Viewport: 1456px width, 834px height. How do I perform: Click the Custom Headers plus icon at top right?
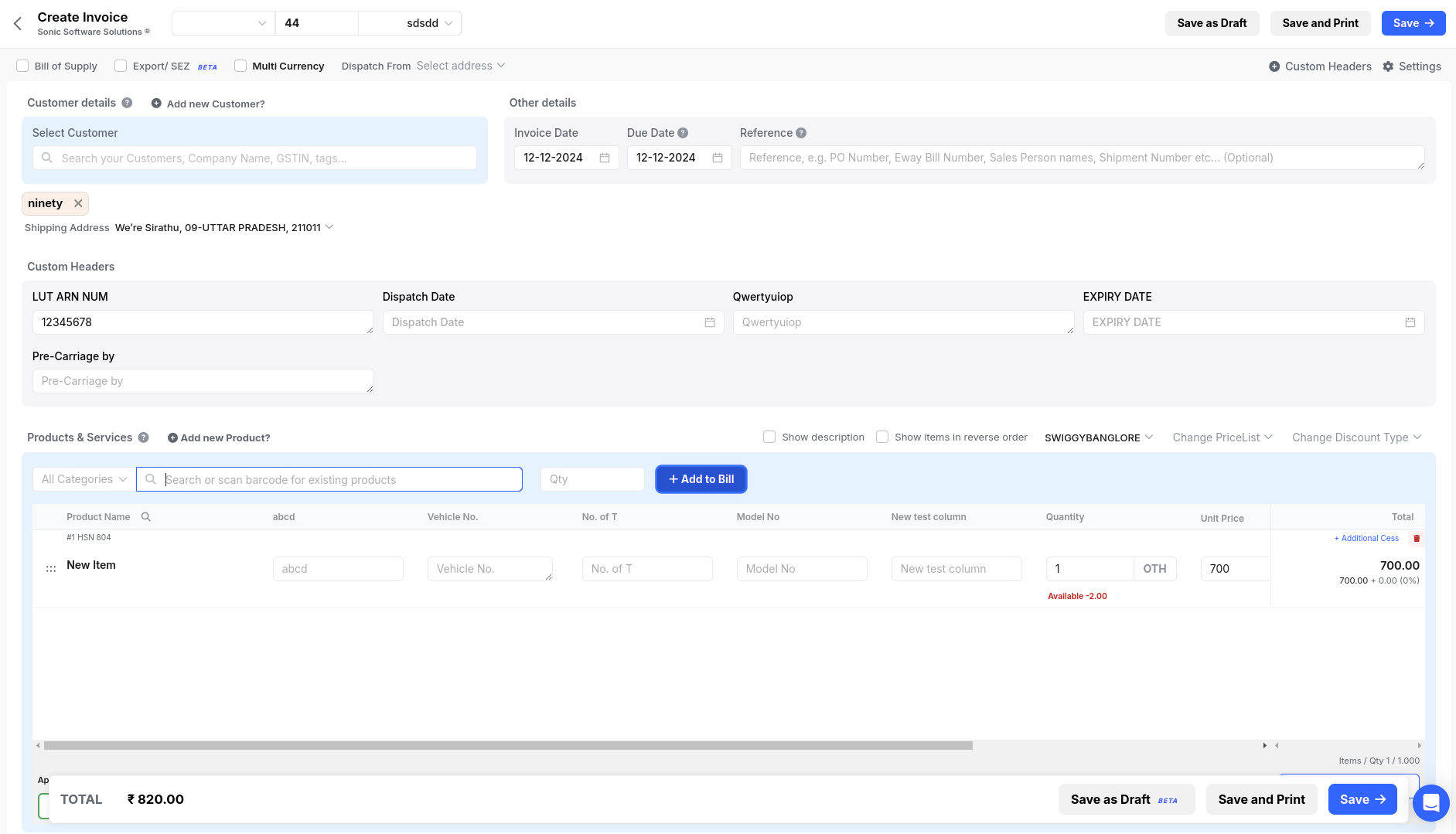tap(1274, 66)
